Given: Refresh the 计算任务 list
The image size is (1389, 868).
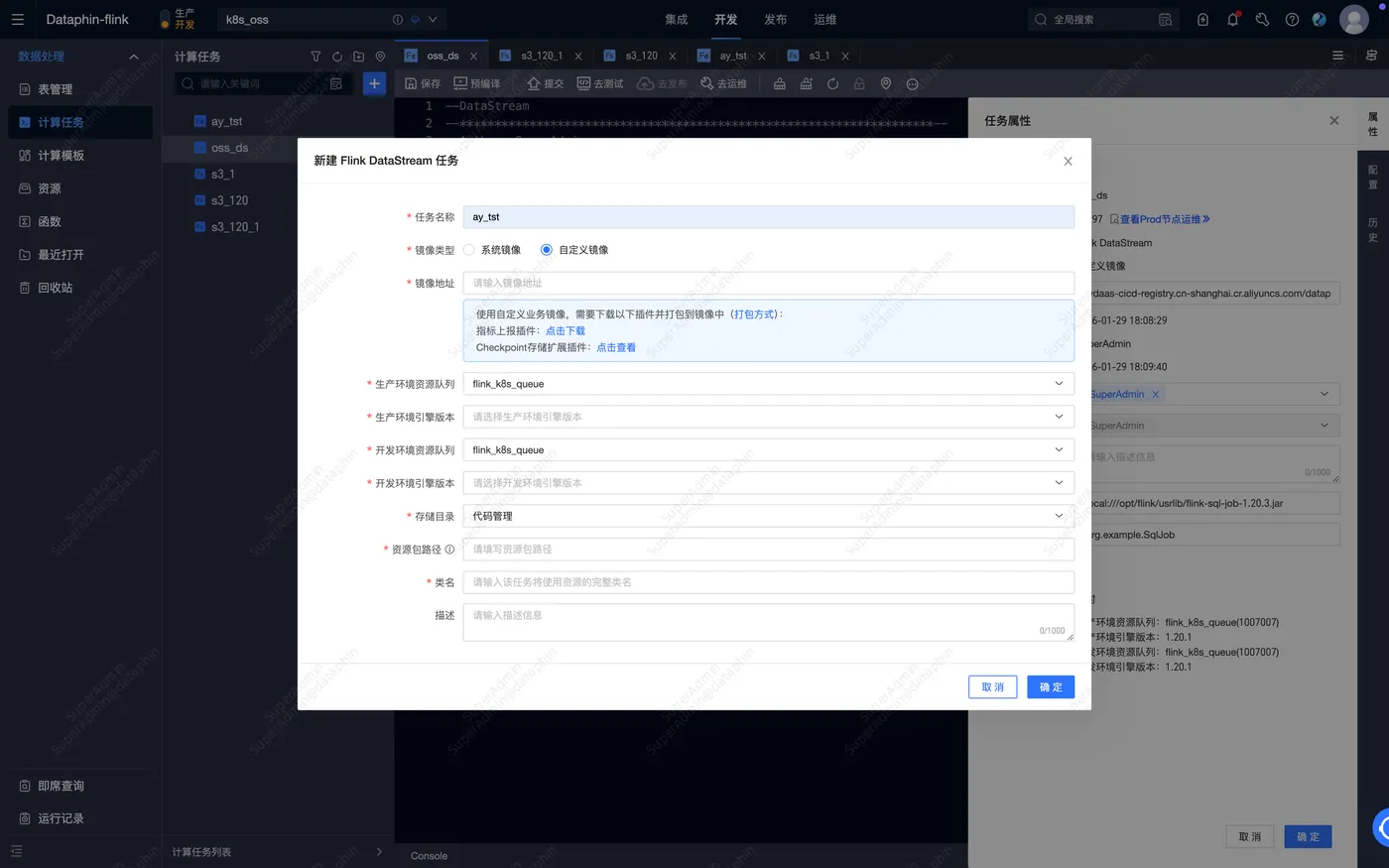Looking at the screenshot, I should pyautogui.click(x=337, y=57).
